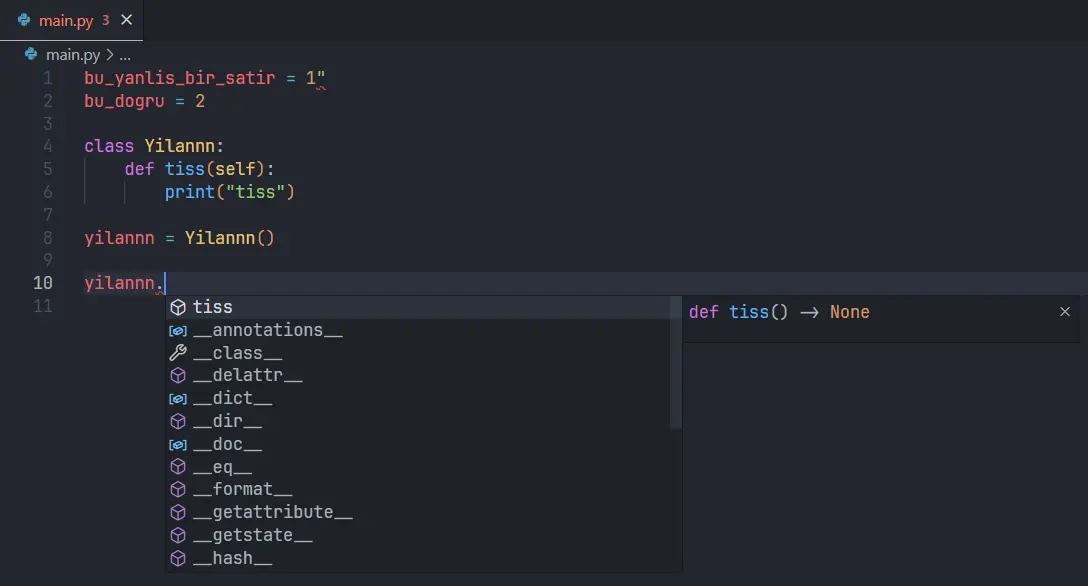Click the method icon beside __getattribute__
1088x586 pixels.
[x=178, y=512]
